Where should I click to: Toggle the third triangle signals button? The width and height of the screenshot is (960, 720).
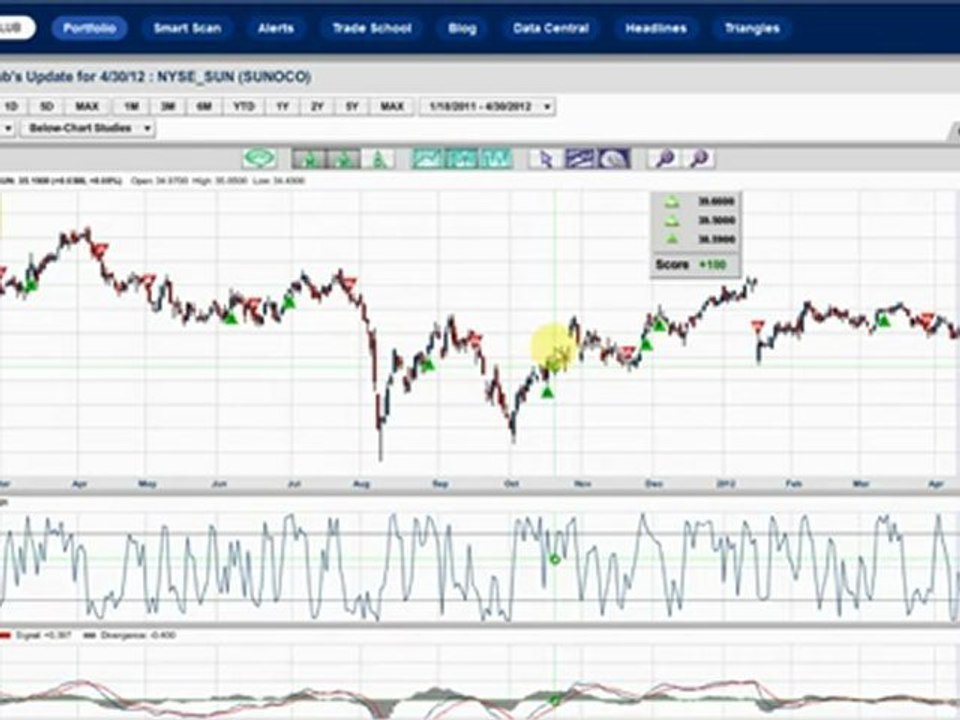click(378, 159)
